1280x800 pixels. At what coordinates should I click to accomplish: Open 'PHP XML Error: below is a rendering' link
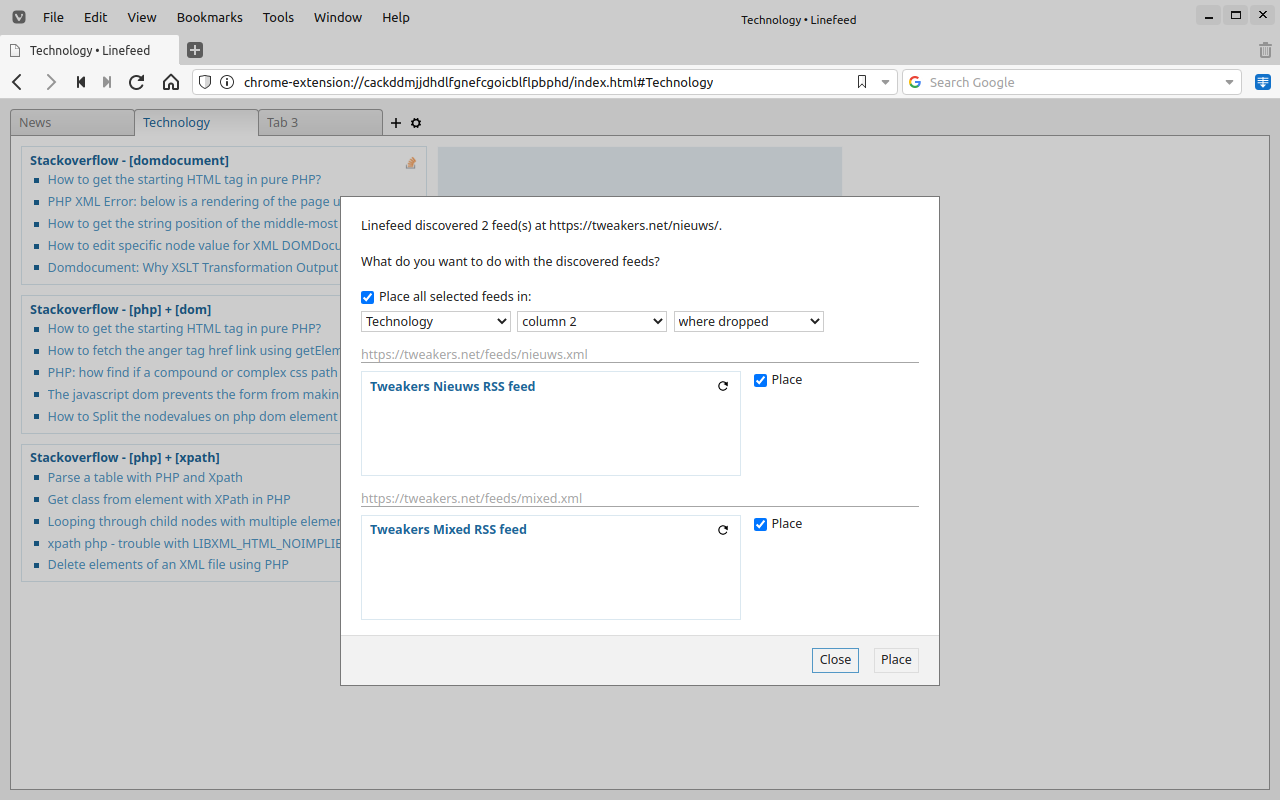(194, 202)
